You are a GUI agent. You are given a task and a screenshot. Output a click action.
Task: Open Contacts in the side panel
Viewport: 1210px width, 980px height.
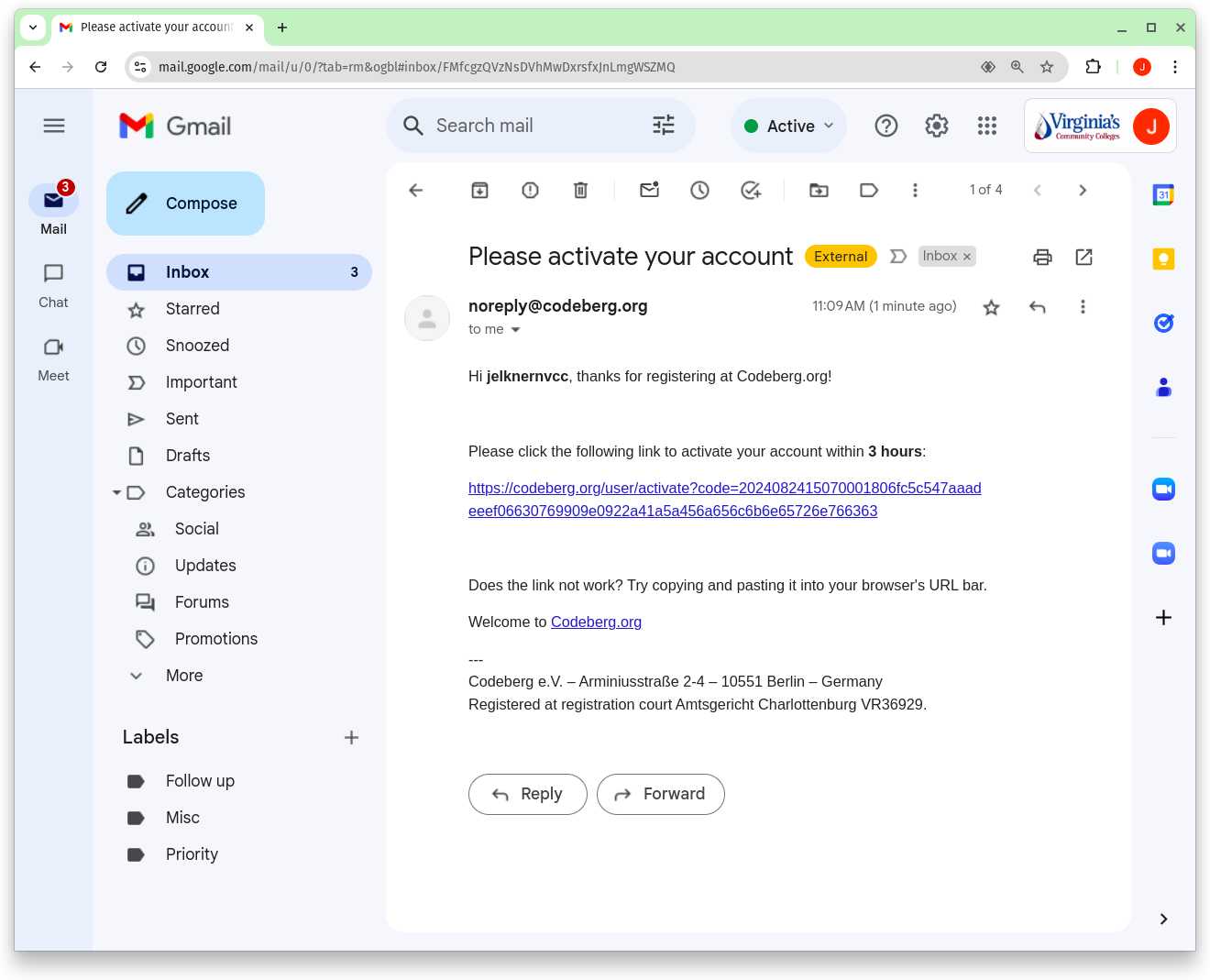pos(1163,387)
